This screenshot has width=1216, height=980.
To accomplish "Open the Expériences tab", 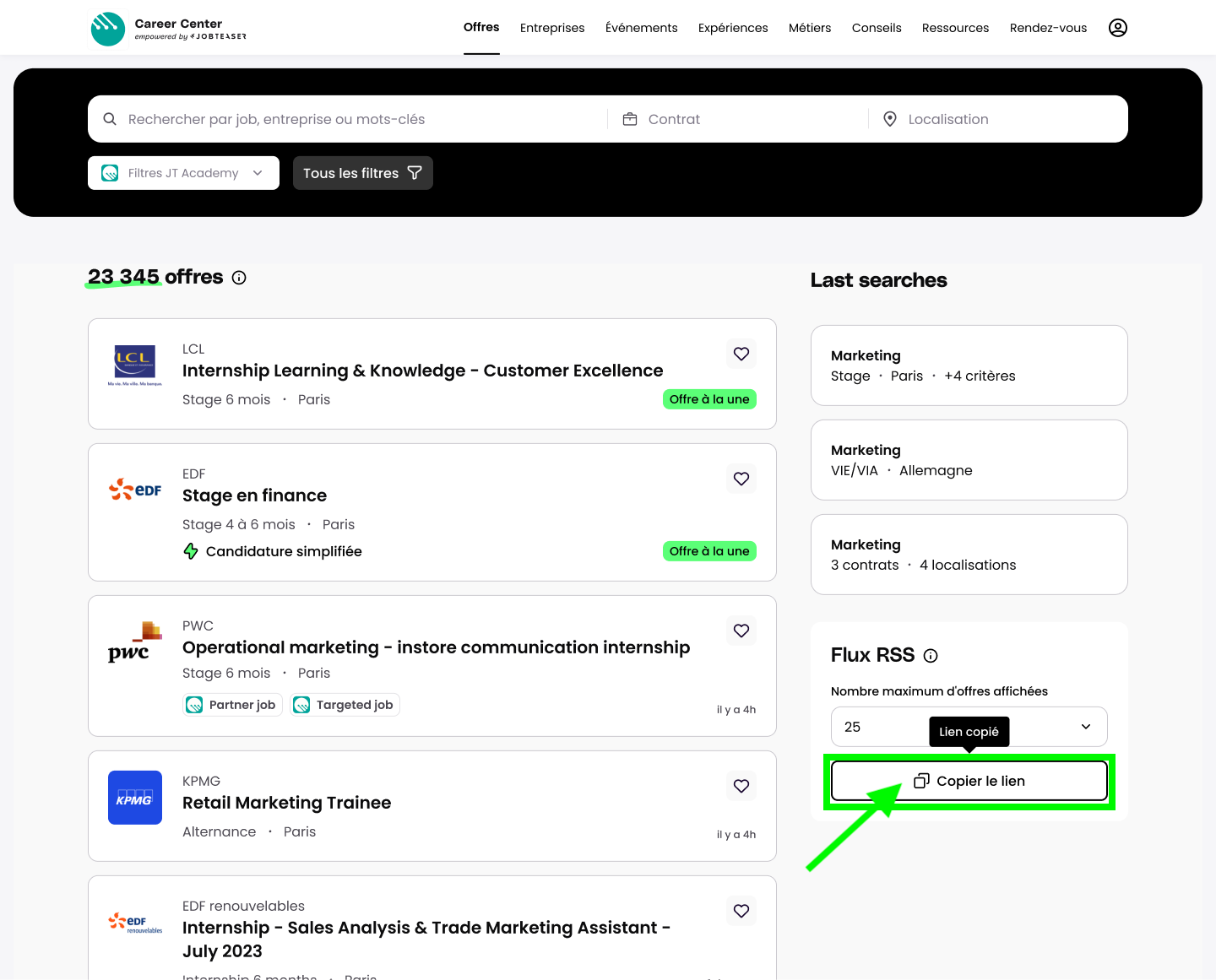I will pyautogui.click(x=733, y=28).
